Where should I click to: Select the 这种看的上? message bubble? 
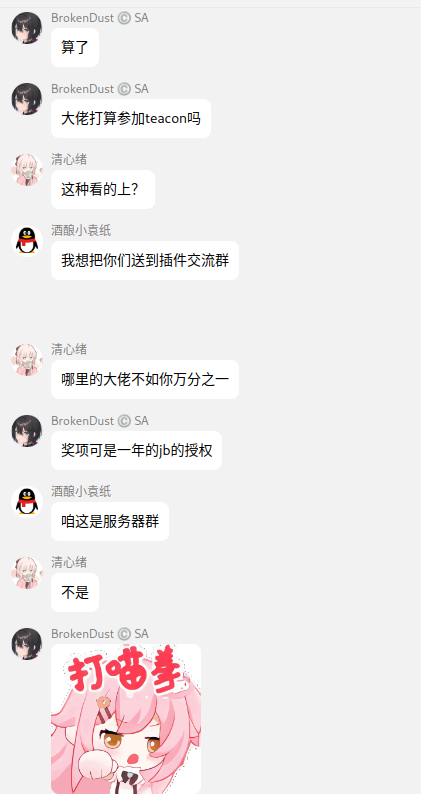point(103,189)
